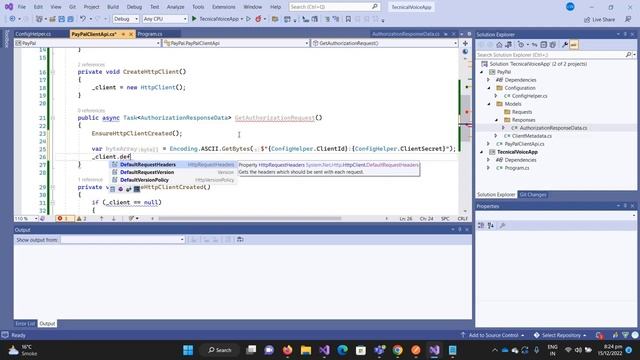This screenshot has width=640, height=360.
Task: Switch to the ConfigHelper.cs tab
Action: point(33,34)
